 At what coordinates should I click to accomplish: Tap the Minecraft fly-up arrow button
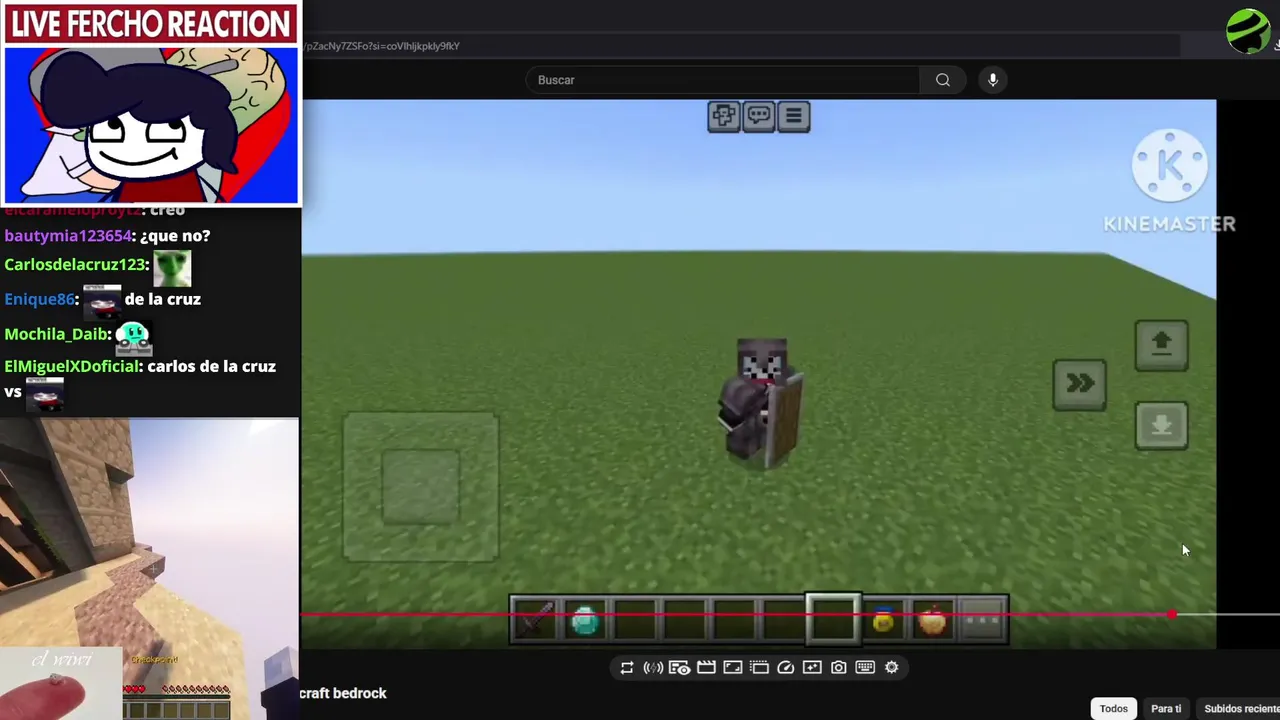point(1162,345)
